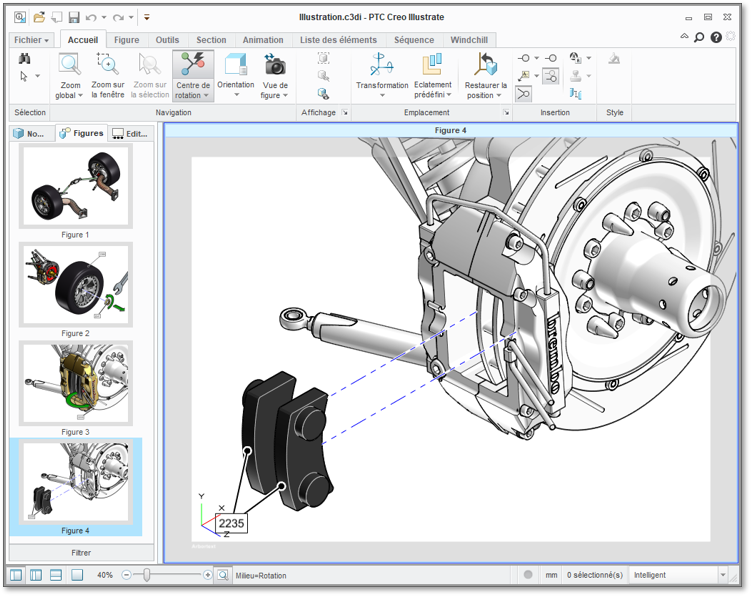Click the zoom slider handle in status bar
The image size is (751, 596).
point(147,575)
